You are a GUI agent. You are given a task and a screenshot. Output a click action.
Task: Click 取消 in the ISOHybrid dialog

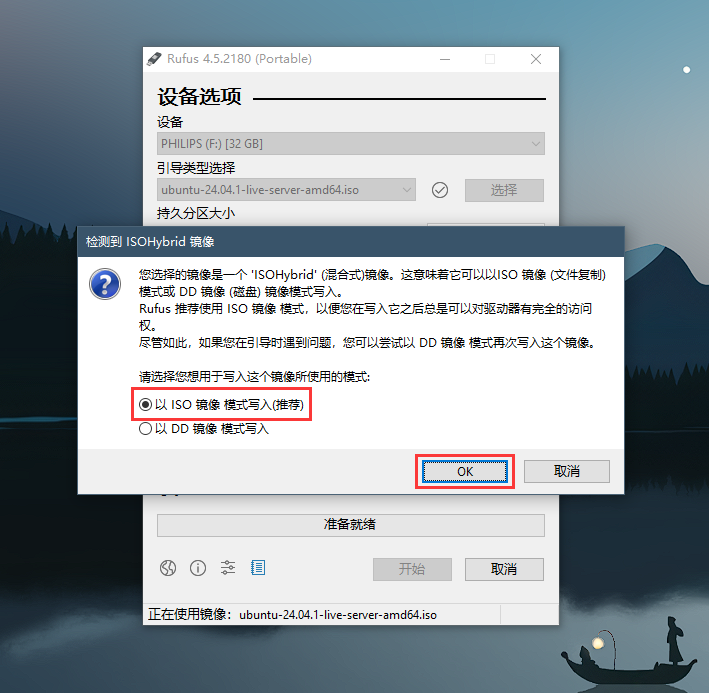(x=567, y=471)
